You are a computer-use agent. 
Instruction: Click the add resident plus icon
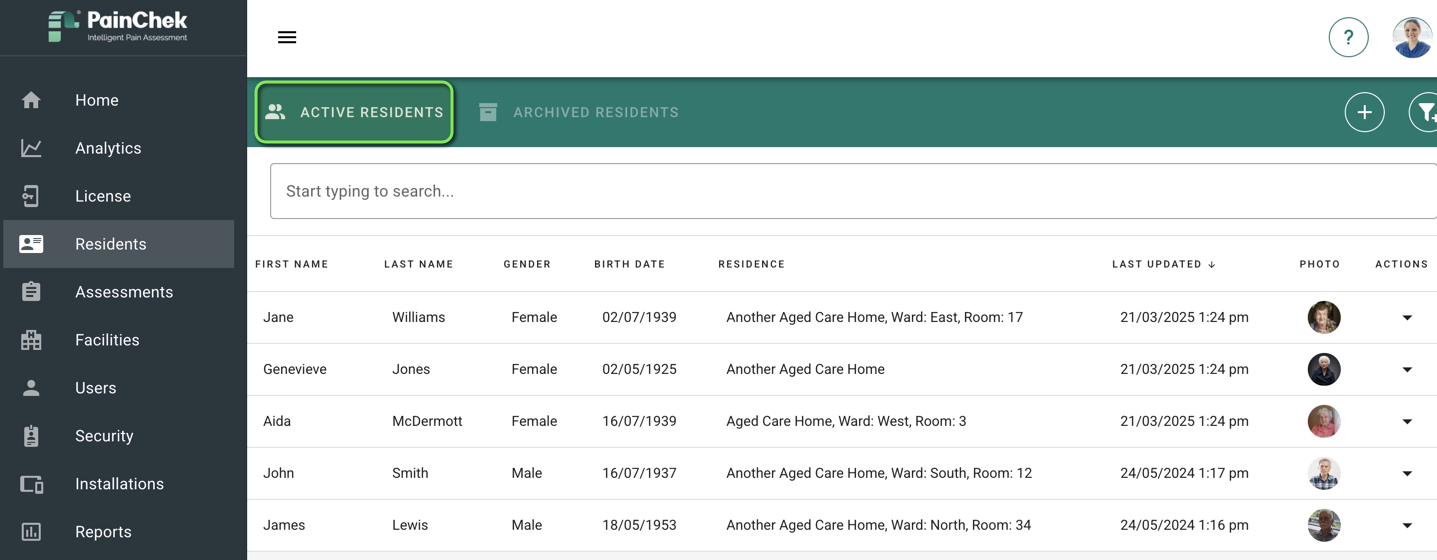pos(1364,112)
